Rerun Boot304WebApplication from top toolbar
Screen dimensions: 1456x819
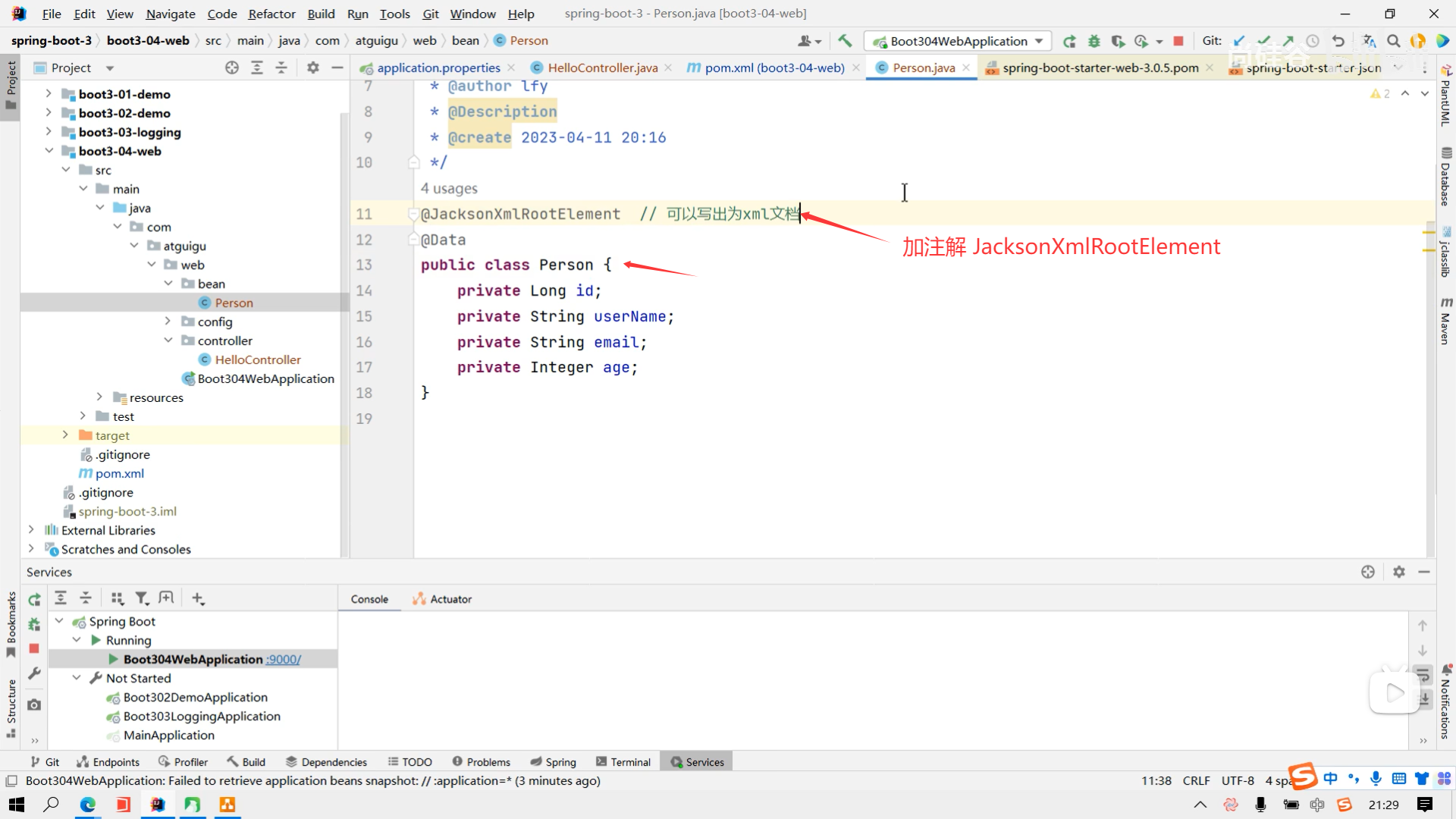click(x=1069, y=41)
